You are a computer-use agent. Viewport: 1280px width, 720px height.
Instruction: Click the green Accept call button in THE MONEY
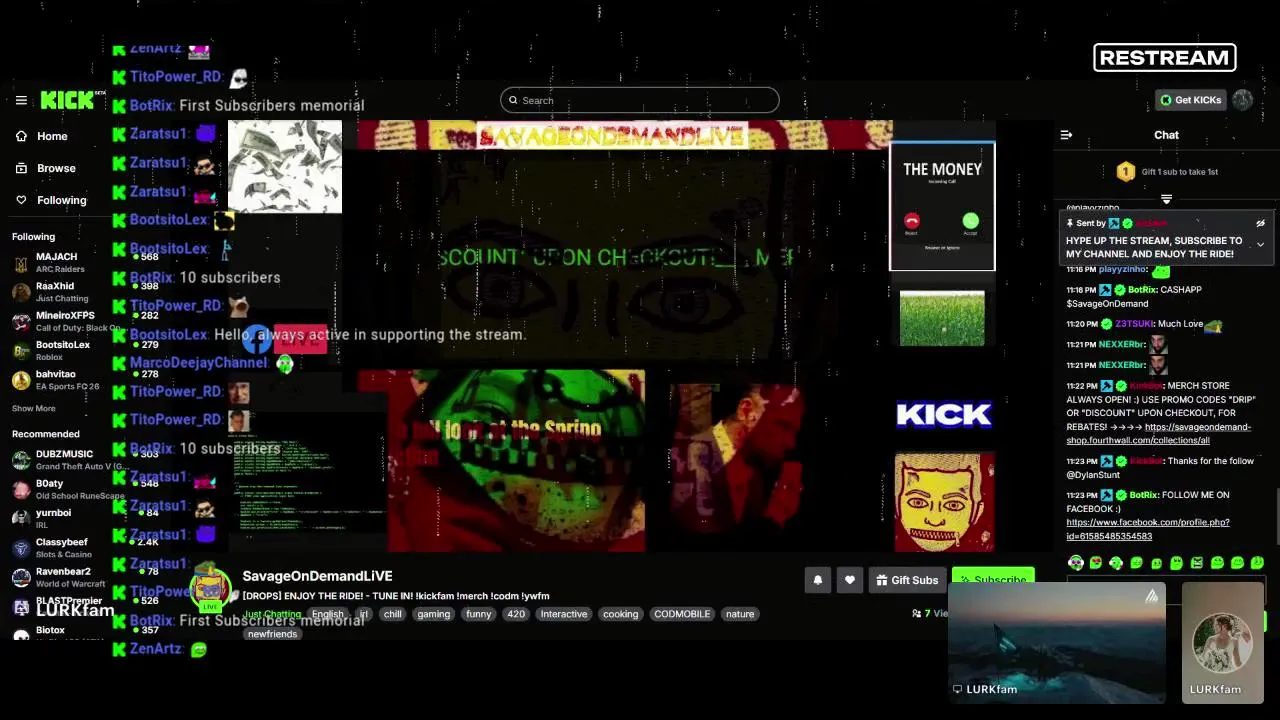pyautogui.click(x=970, y=221)
